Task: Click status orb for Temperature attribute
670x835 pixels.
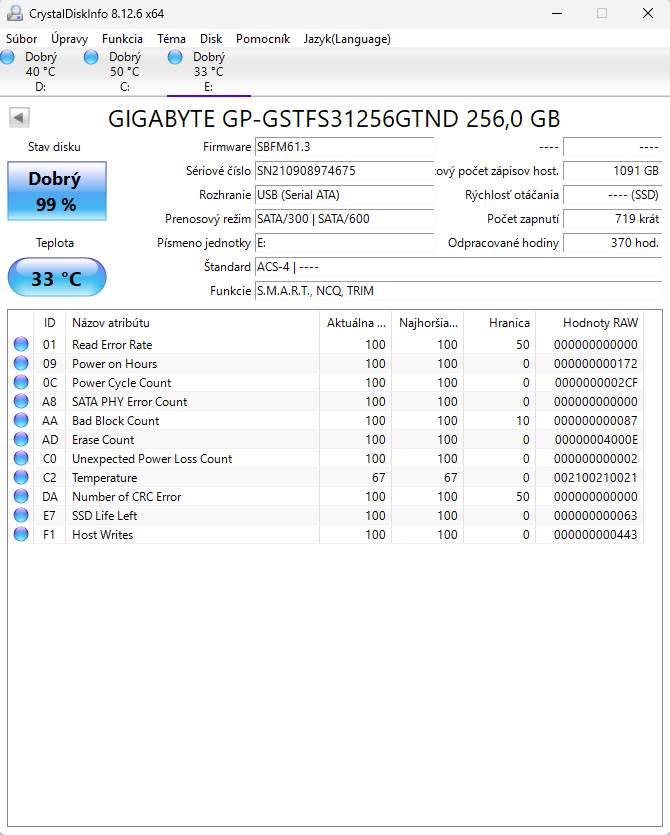Action: click(21, 478)
